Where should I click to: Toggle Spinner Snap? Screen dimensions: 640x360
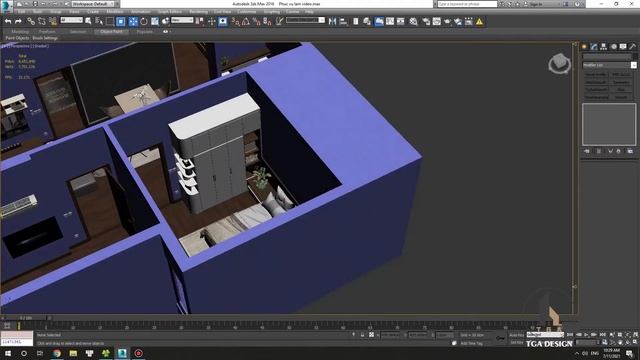[267, 21]
